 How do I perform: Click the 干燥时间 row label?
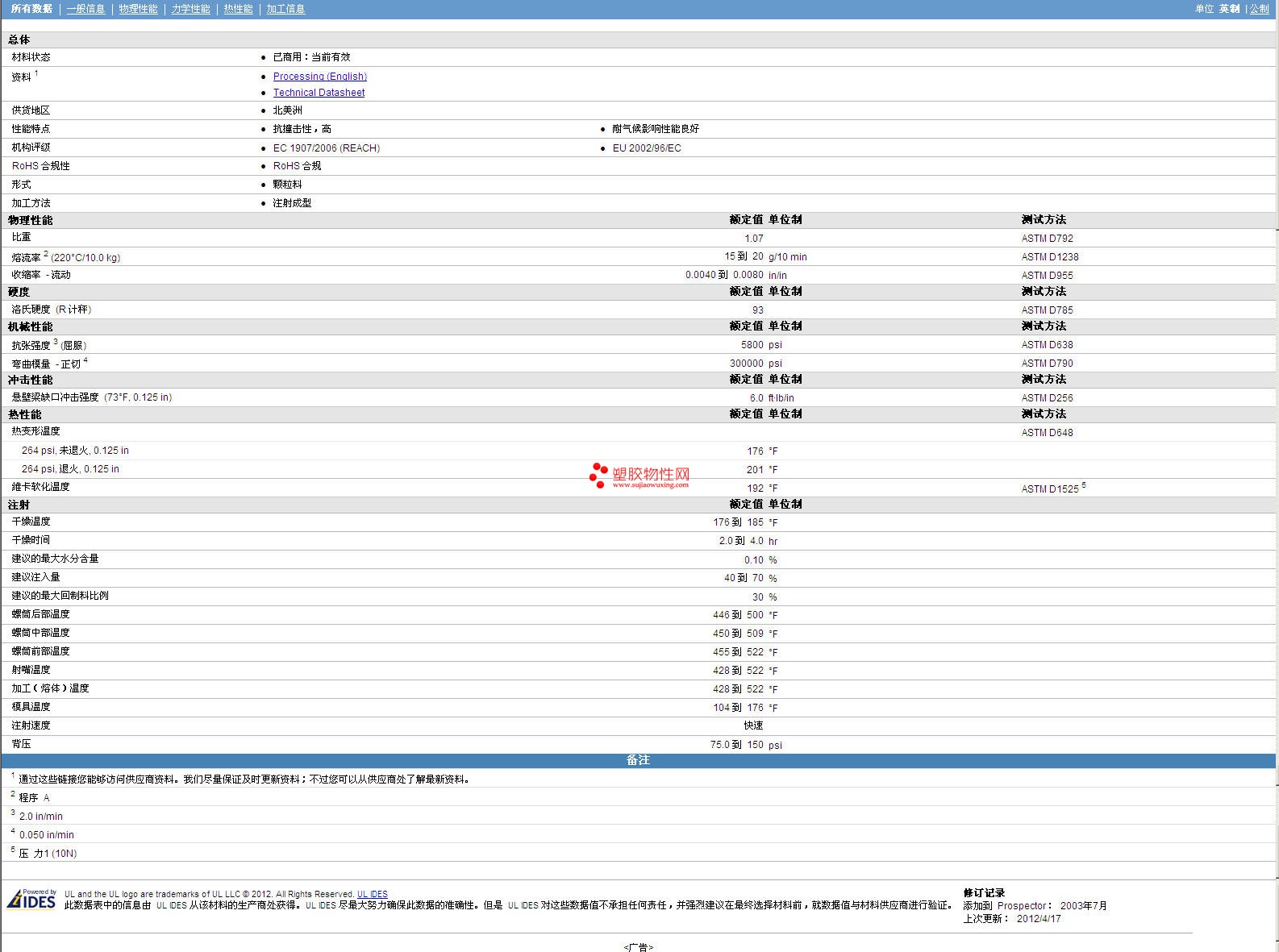point(31,540)
